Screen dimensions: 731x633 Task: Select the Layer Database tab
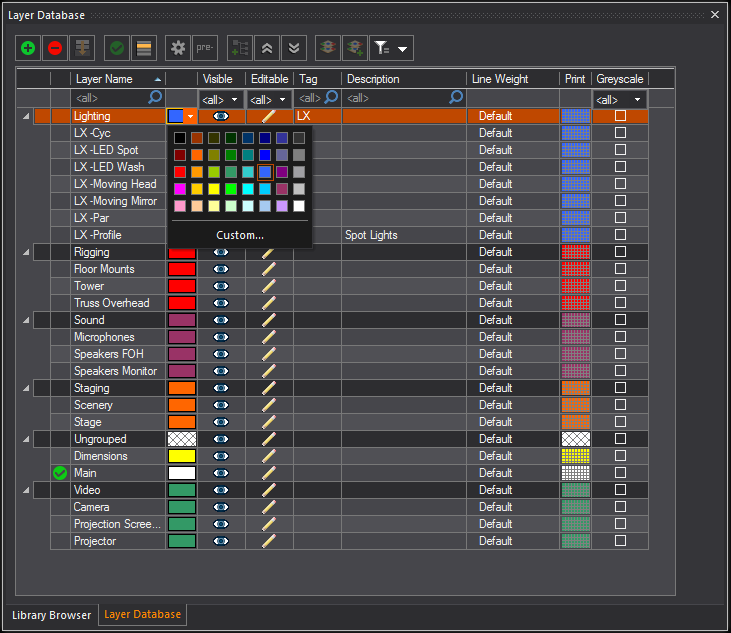[143, 615]
